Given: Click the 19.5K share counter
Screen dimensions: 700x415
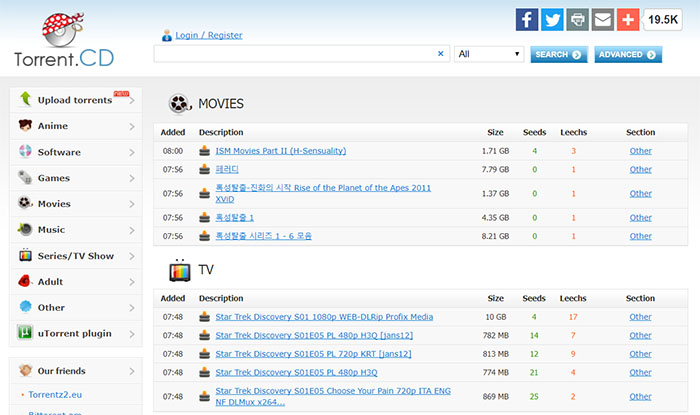Looking at the screenshot, I should (x=663, y=20).
